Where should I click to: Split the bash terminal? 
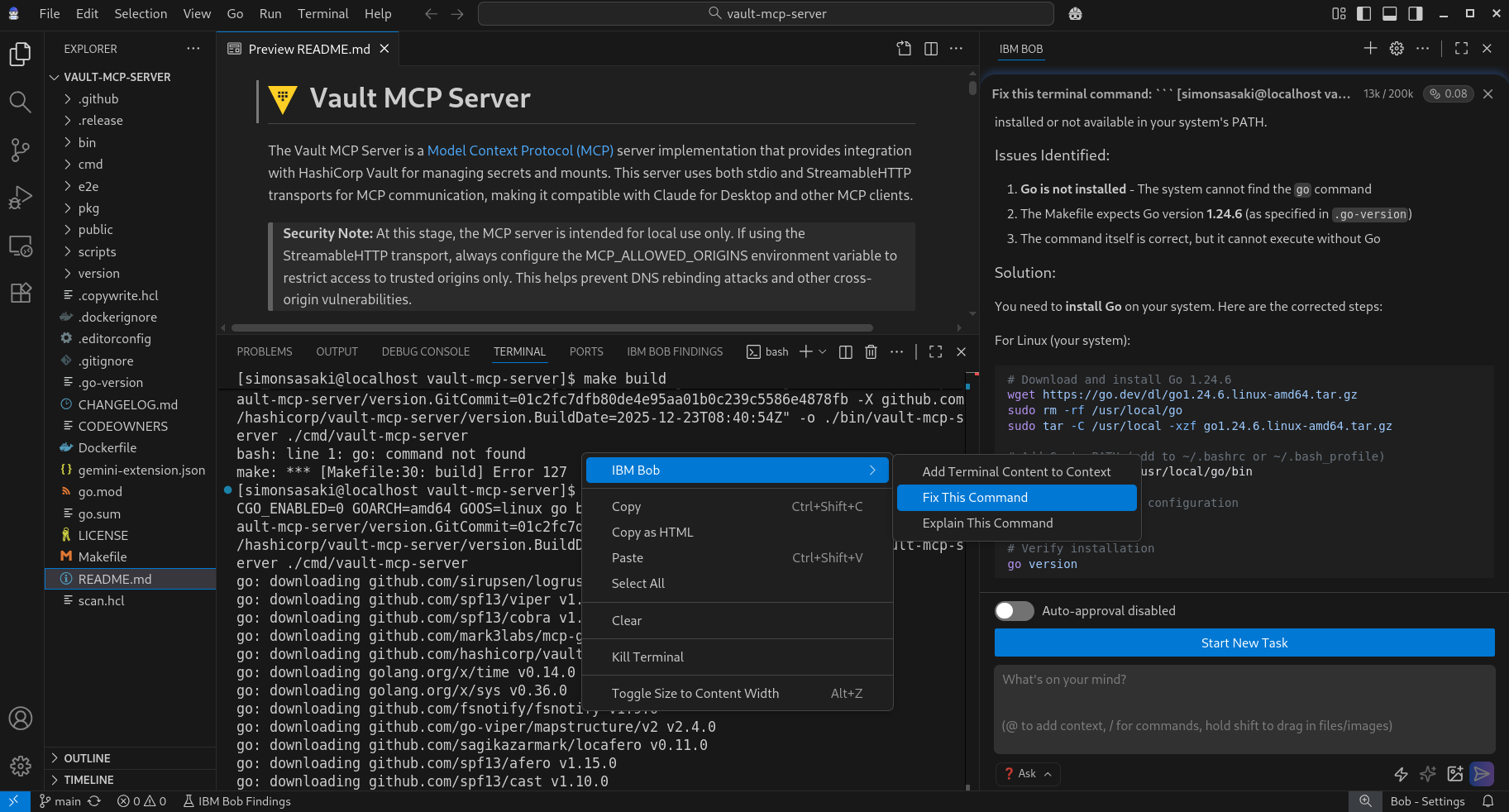pyautogui.click(x=846, y=351)
